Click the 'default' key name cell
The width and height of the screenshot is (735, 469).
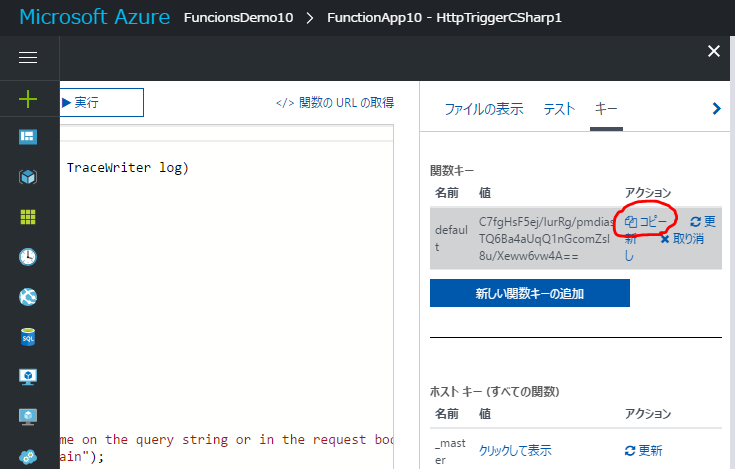point(451,238)
